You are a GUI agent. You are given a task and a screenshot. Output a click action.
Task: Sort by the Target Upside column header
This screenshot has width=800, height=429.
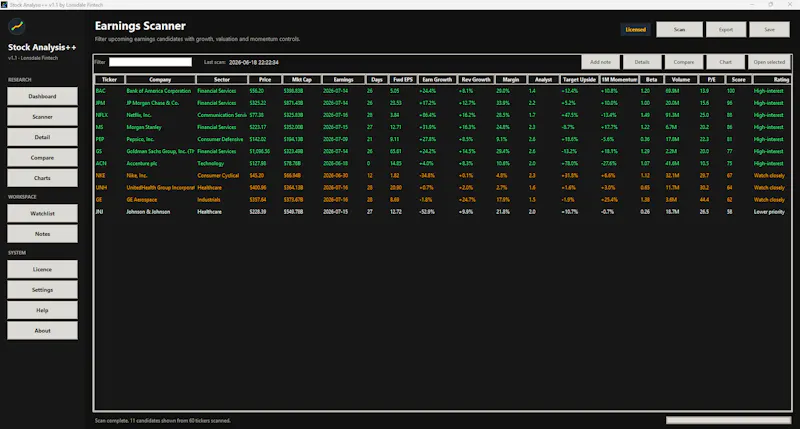pyautogui.click(x=579, y=80)
